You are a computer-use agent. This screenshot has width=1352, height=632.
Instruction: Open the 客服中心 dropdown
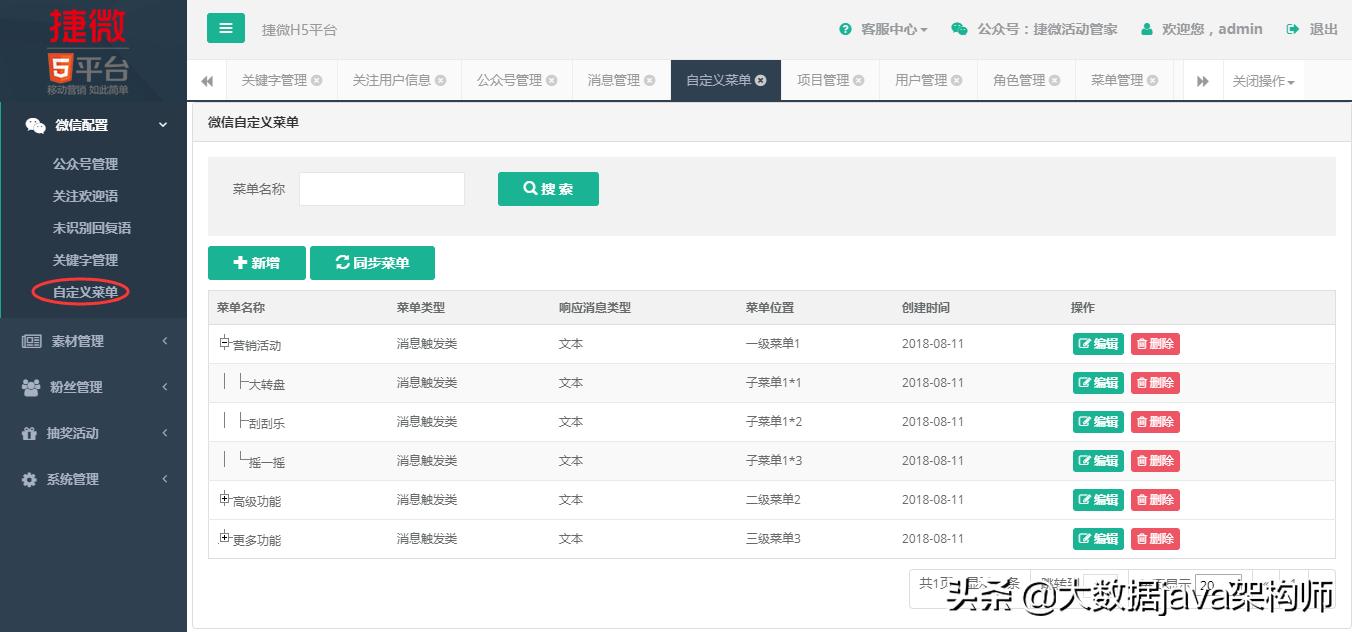[884, 28]
